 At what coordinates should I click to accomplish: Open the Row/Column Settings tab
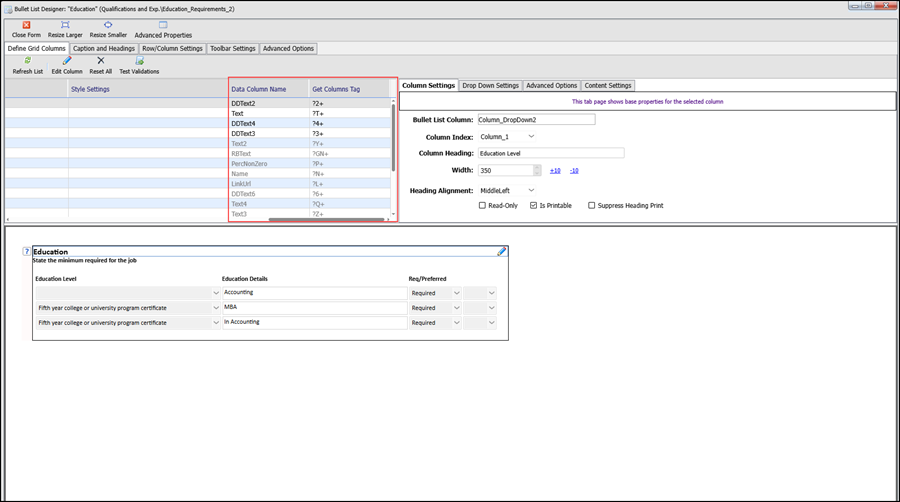[x=172, y=49]
